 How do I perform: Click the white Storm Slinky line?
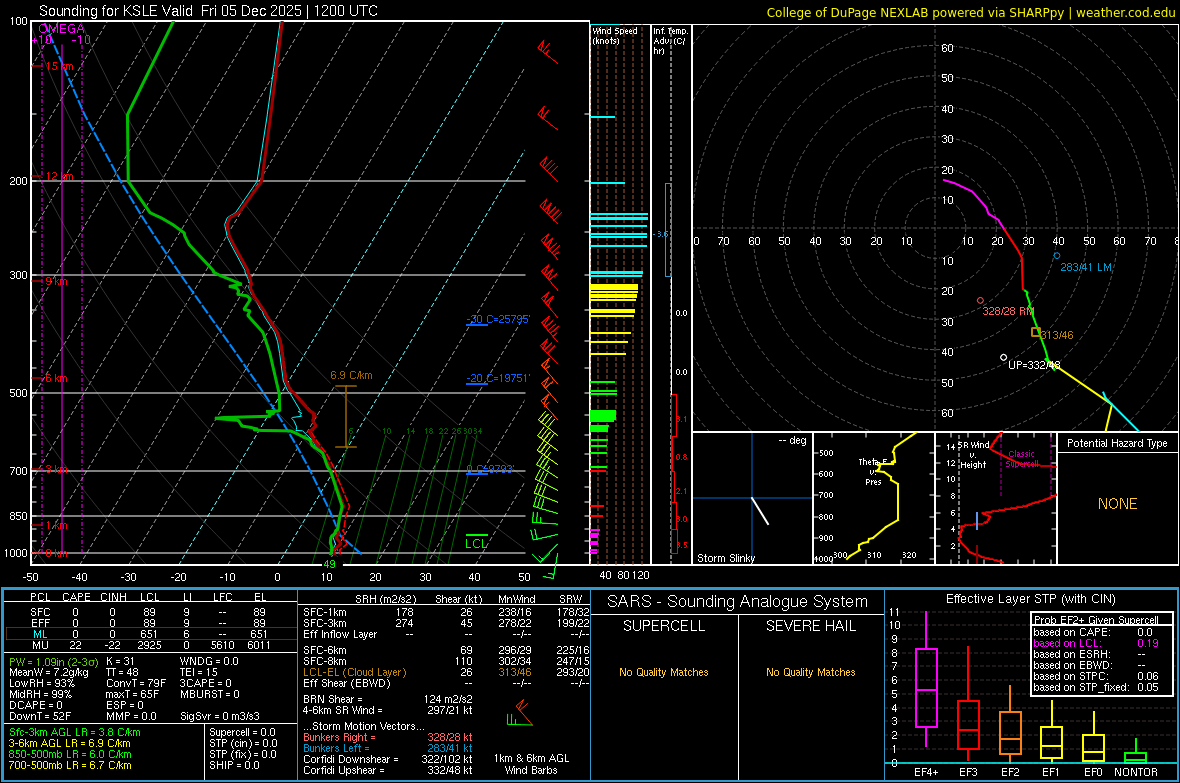click(760, 510)
